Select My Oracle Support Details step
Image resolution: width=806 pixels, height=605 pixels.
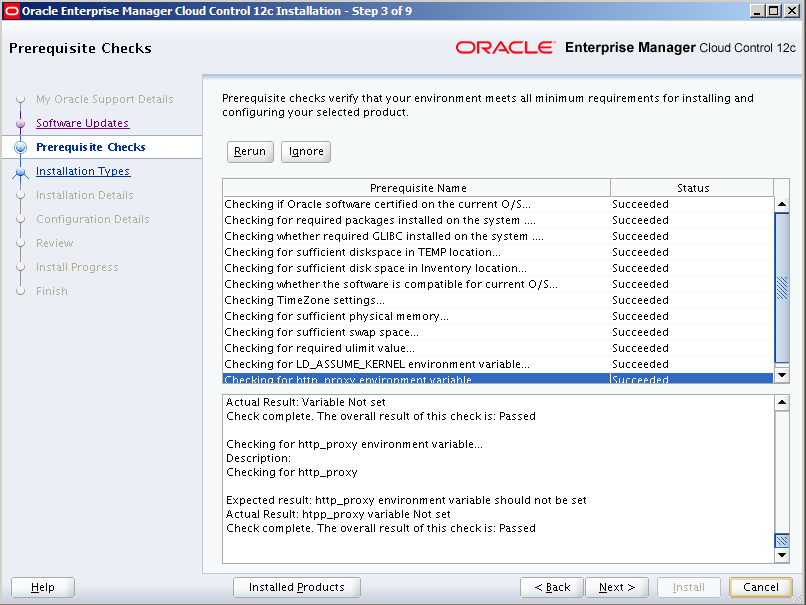[x=105, y=99]
